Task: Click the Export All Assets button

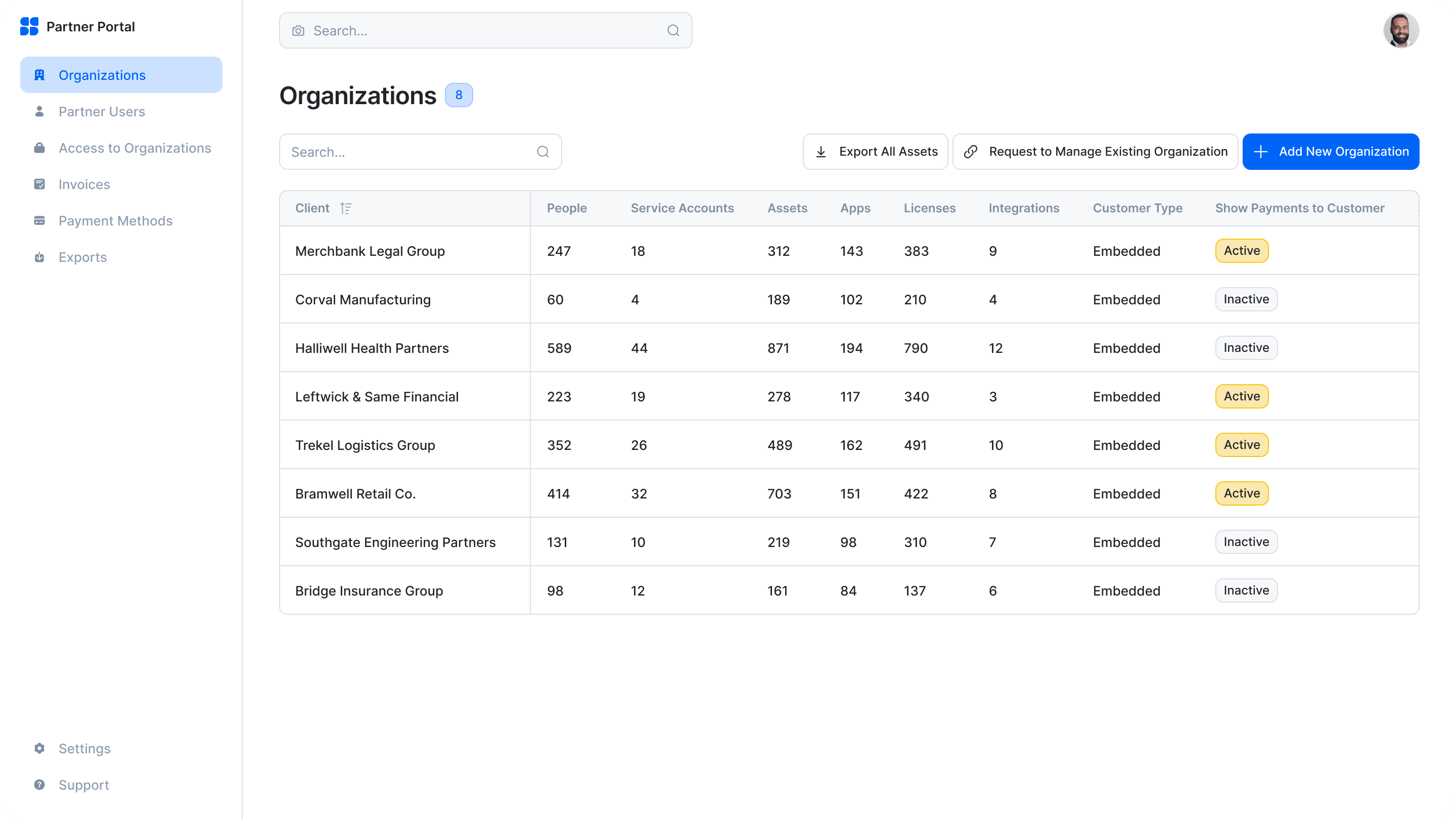Action: (876, 152)
